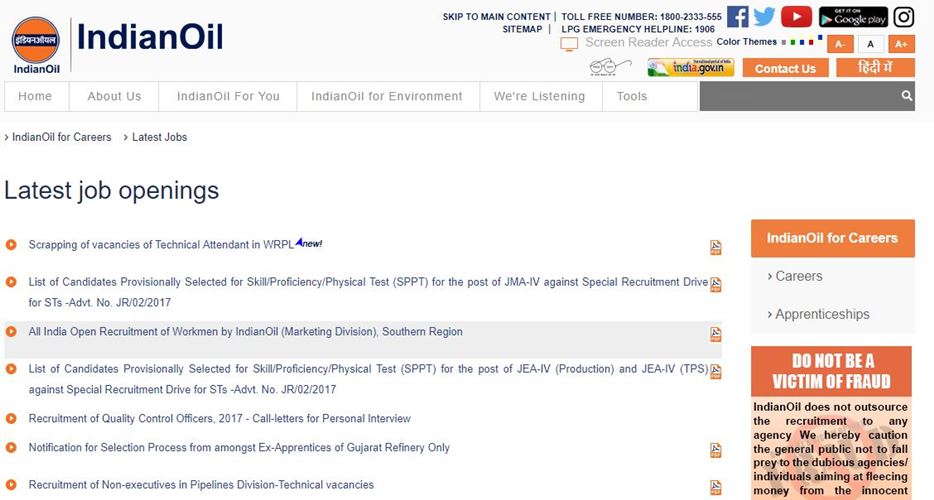Click orange bullet beside Scrapping of vacancies

coord(11,244)
